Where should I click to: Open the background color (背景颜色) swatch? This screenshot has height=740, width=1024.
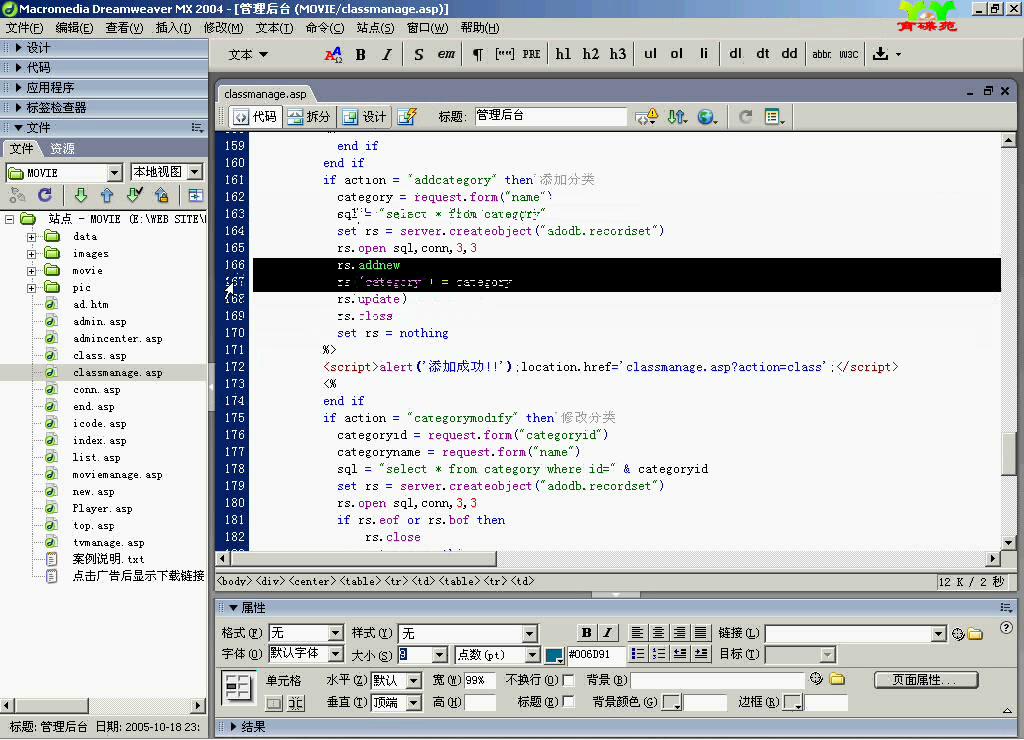671,702
